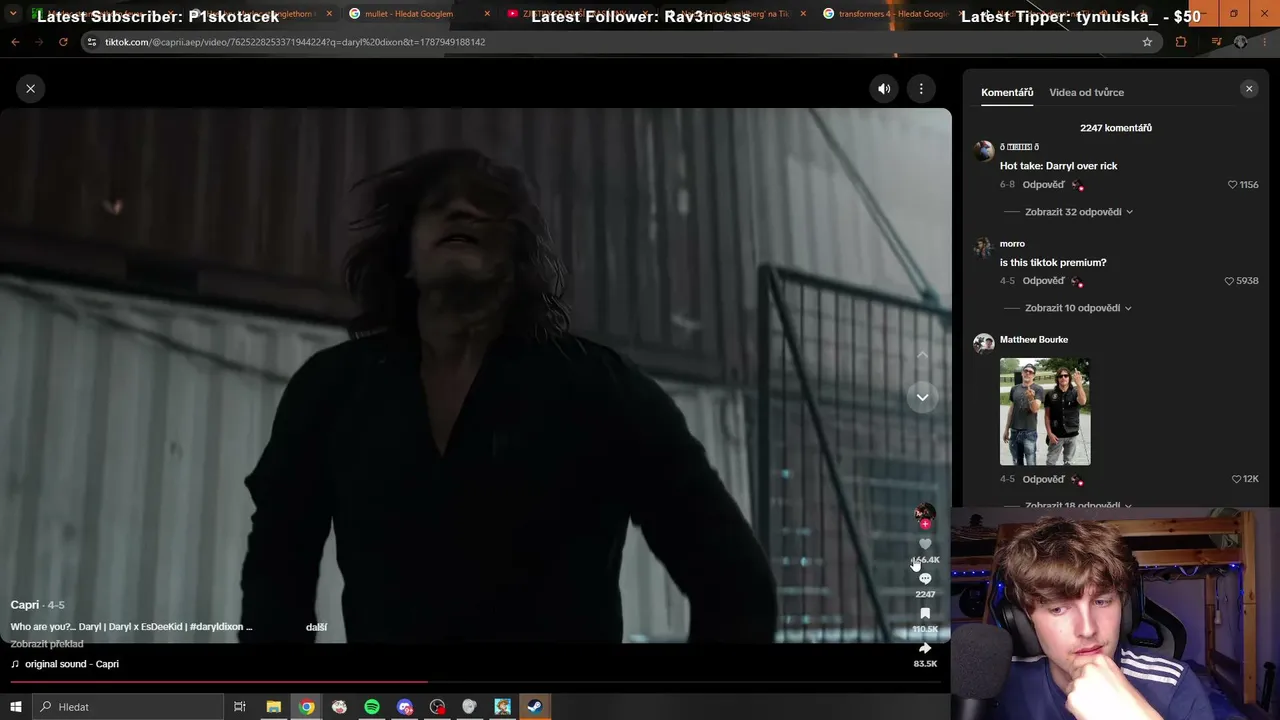The height and width of the screenshot is (720, 1280).
Task: Expand 32 replies under Darryl over rick
Action: (1078, 212)
